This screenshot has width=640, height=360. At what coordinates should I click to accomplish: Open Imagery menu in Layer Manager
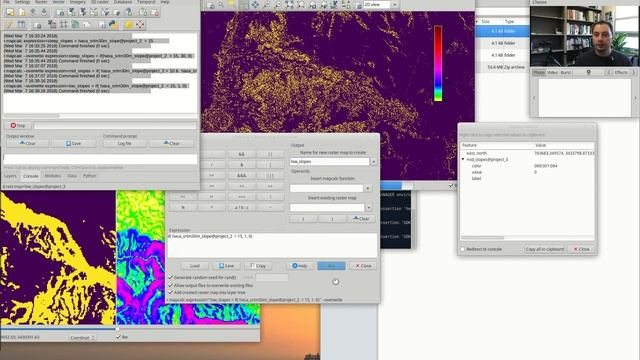click(x=78, y=2)
